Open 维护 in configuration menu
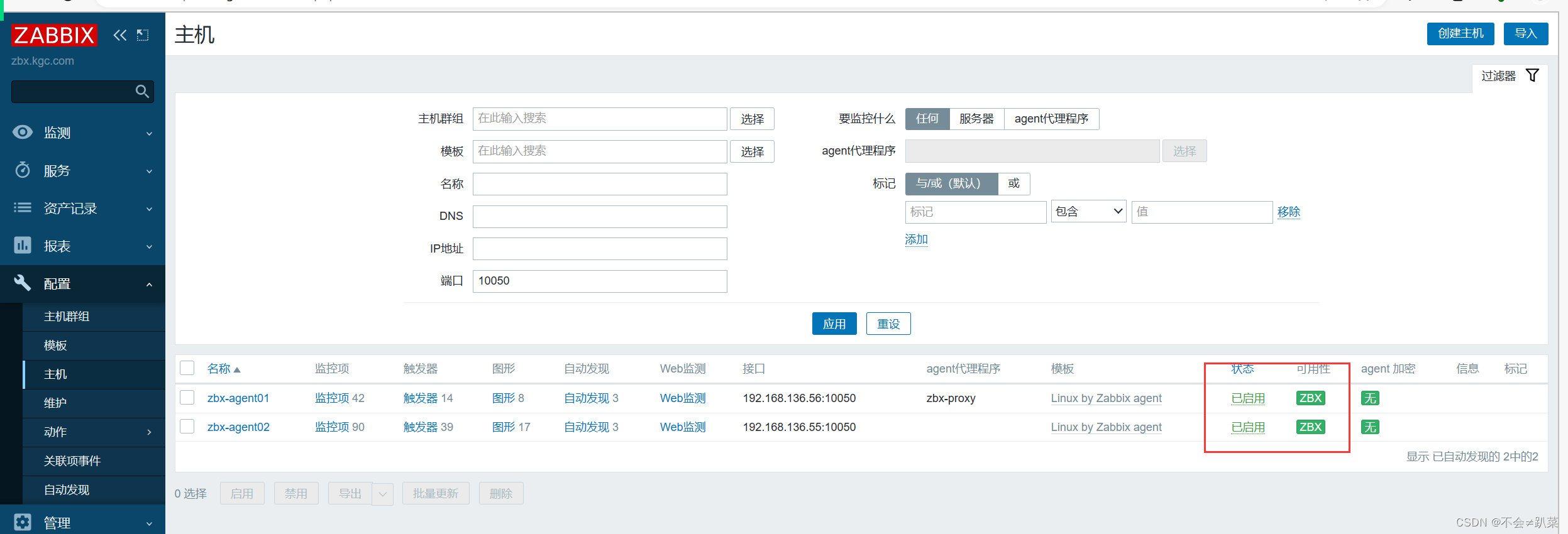 click(x=55, y=403)
